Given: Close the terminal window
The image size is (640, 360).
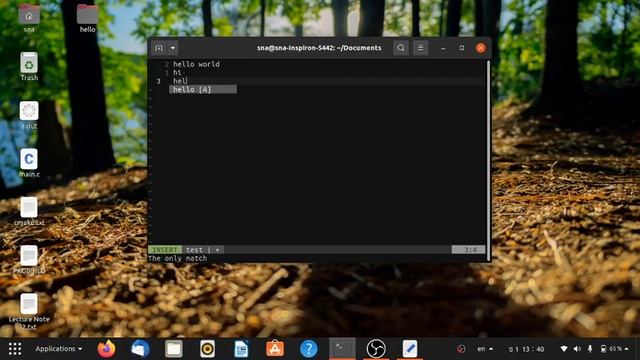Looking at the screenshot, I should (x=481, y=48).
